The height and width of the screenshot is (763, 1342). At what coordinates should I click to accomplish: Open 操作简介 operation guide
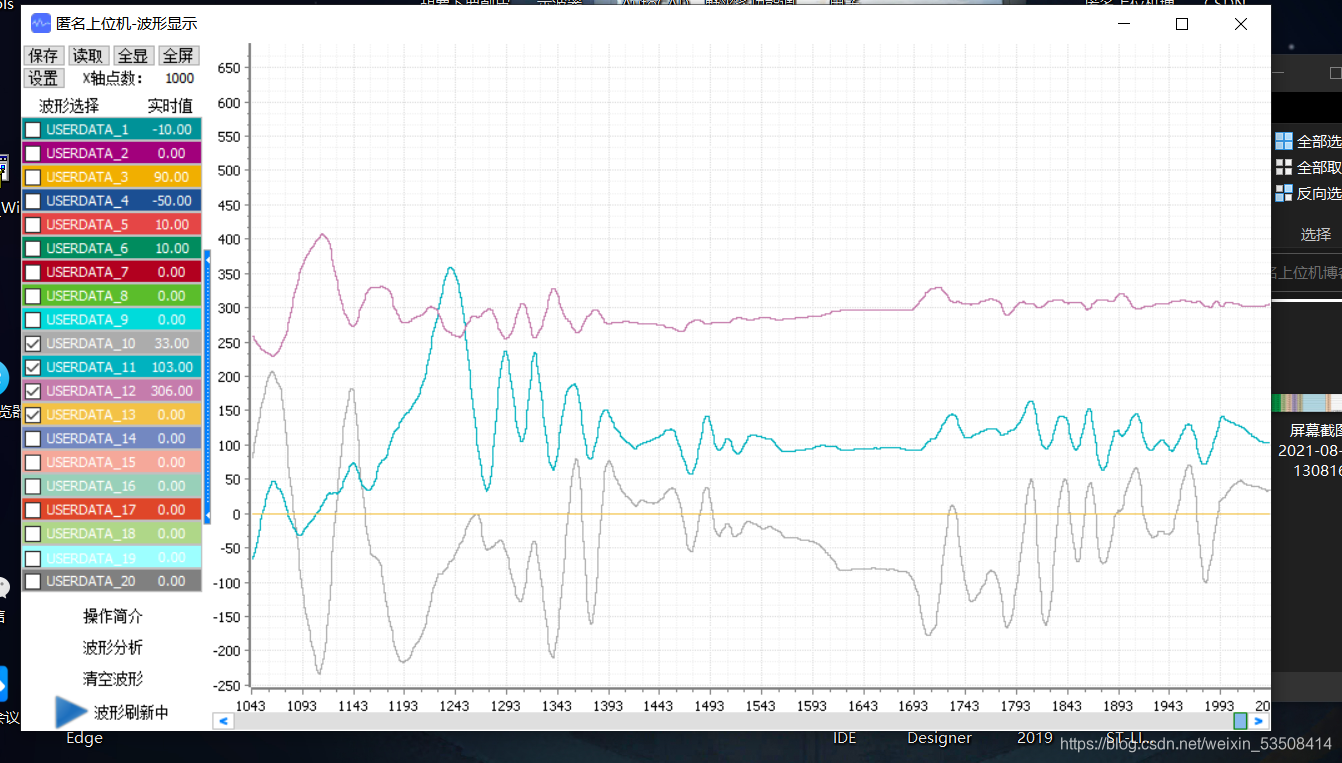tap(112, 616)
